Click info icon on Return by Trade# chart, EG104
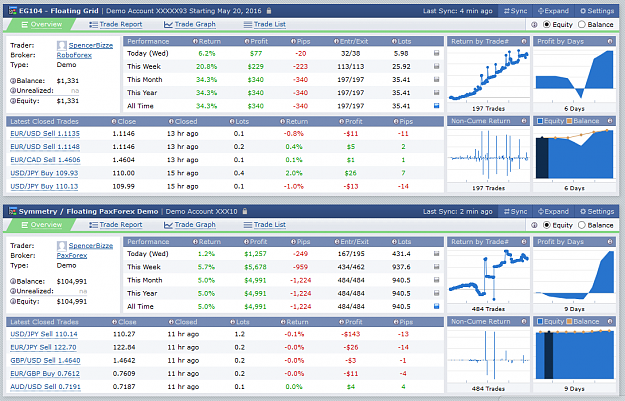Viewport: 625px width, 401px height. point(524,41)
